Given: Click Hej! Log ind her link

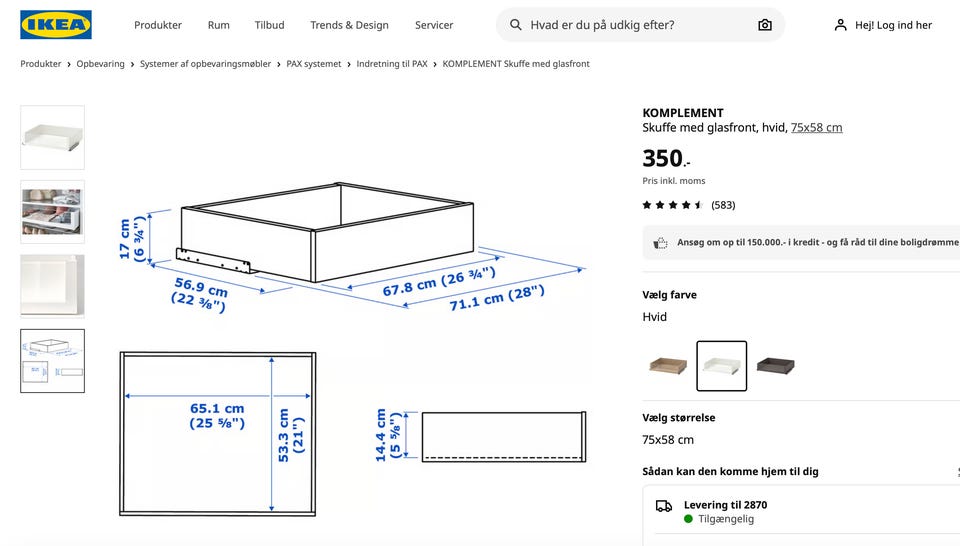Looking at the screenshot, I should 893,25.
